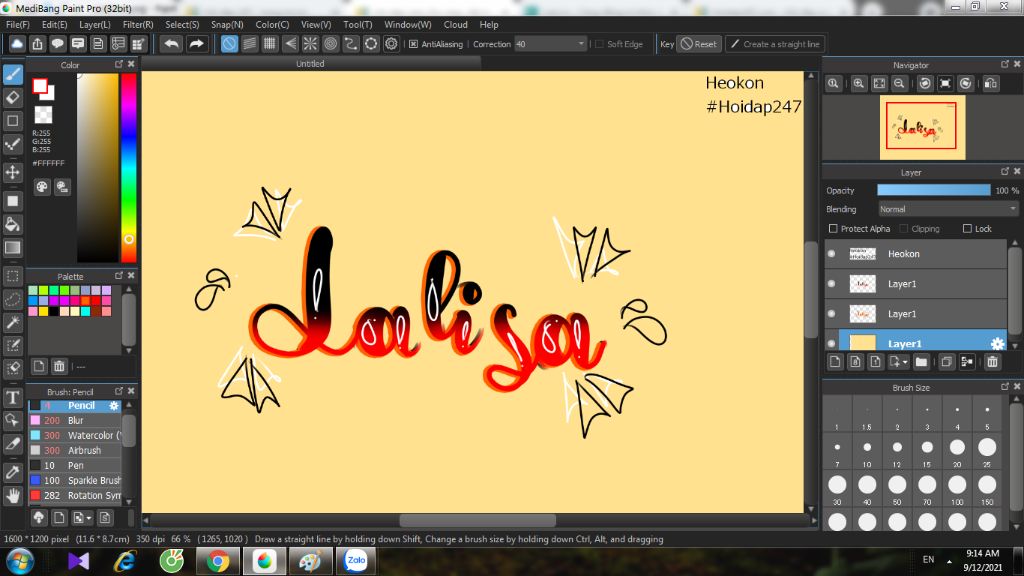Enable Protect Alpha checkbox
This screenshot has height=576, width=1024.
point(833,229)
